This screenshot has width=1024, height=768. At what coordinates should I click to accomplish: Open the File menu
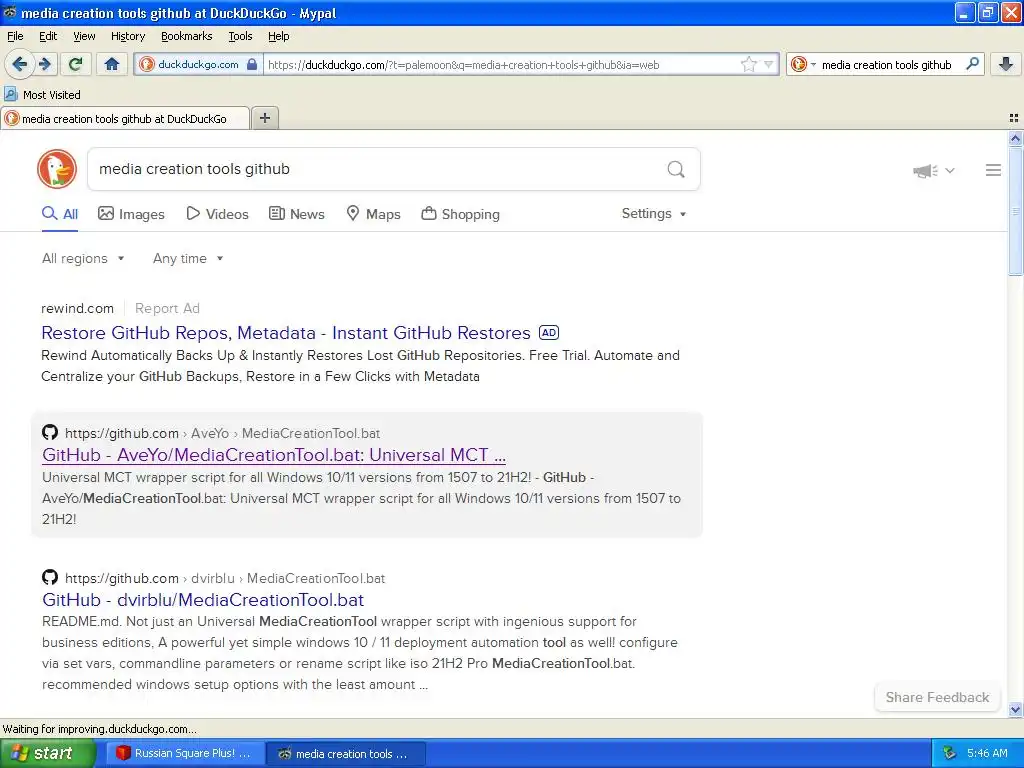pyautogui.click(x=15, y=37)
